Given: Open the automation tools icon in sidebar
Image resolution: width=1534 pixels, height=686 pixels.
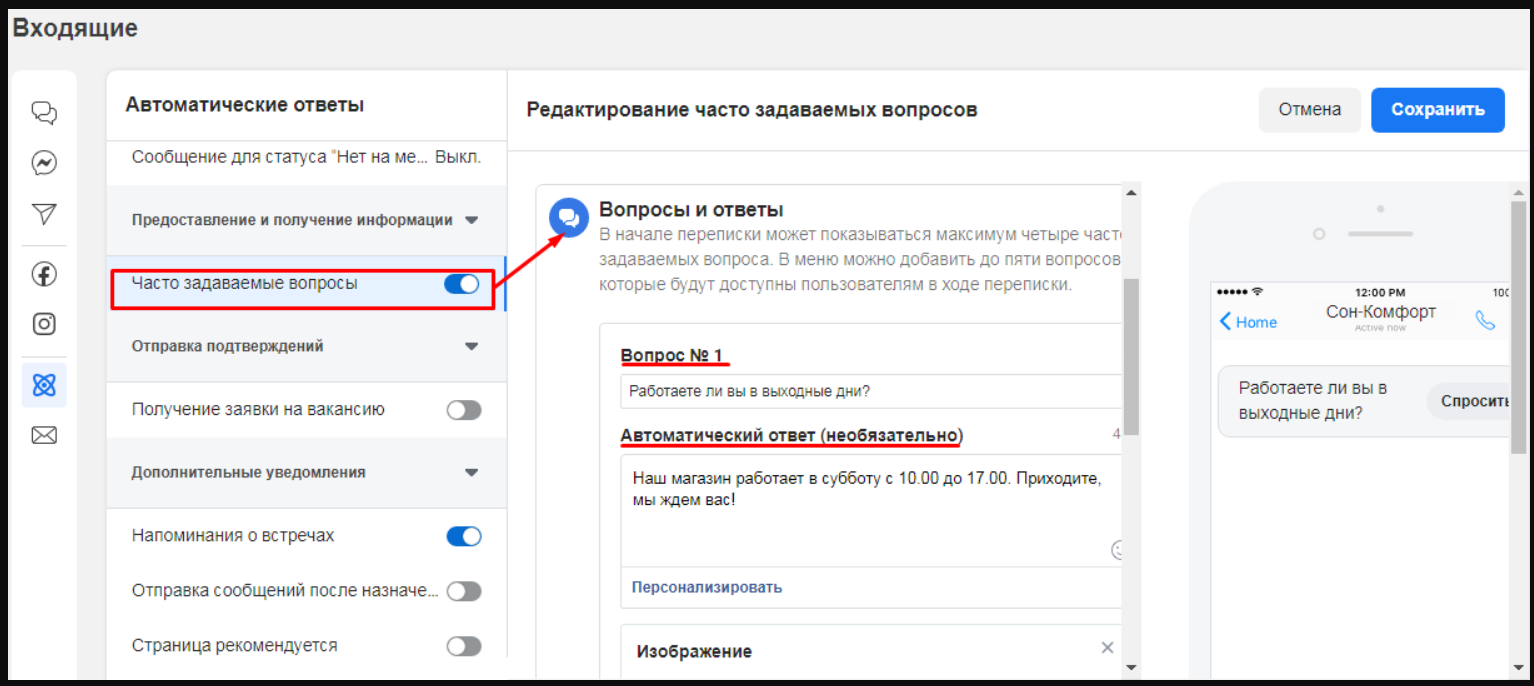Looking at the screenshot, I should (x=43, y=384).
